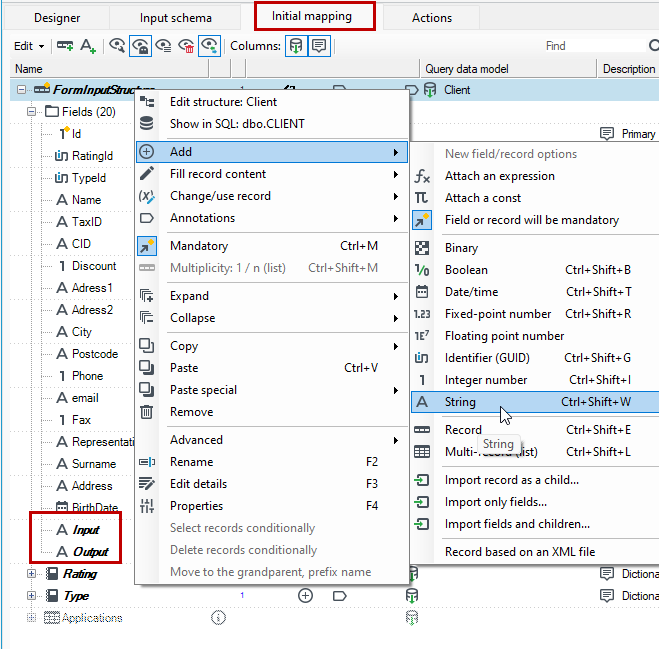This screenshot has width=659, height=649.
Task: Click the Identifier (GUID) icon
Action: click(422, 358)
